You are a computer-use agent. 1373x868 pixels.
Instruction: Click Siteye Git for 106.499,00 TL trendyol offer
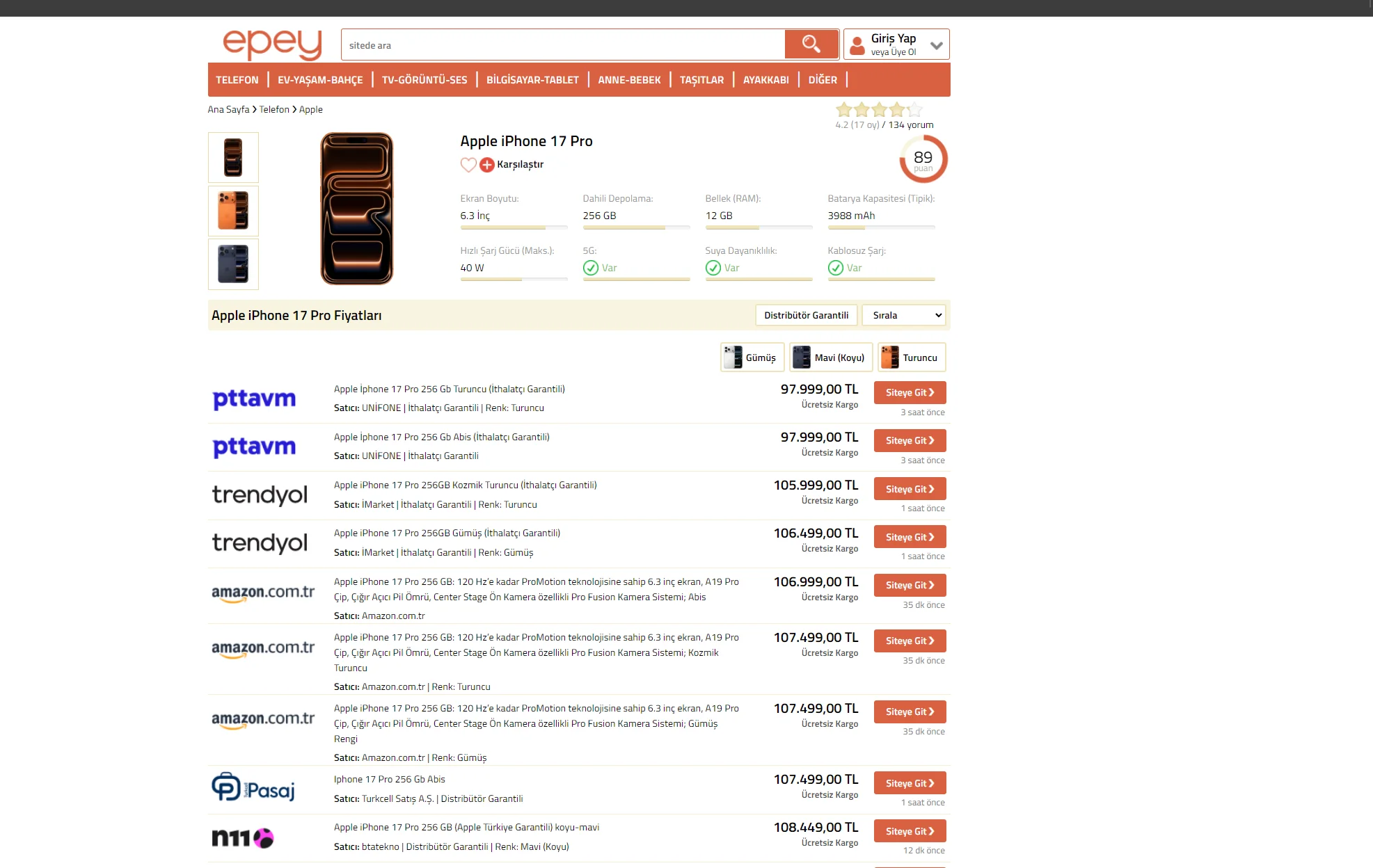point(910,537)
